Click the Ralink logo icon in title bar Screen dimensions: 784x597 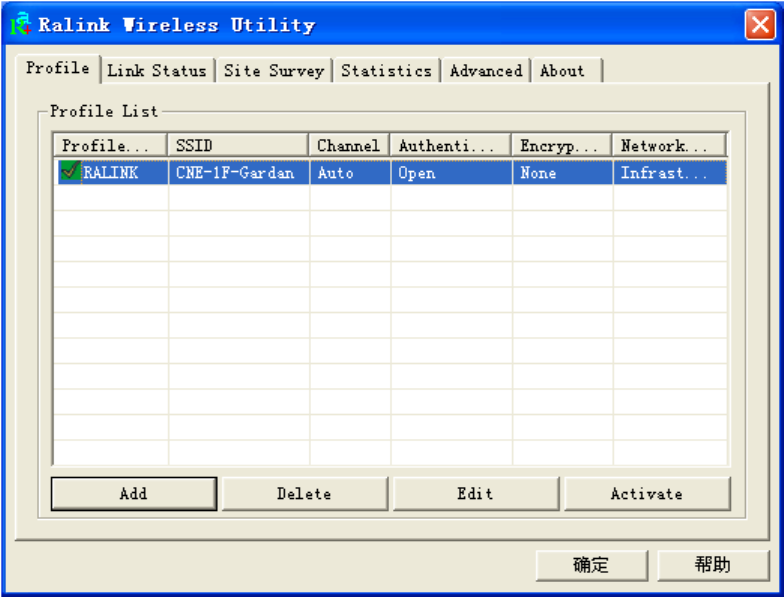point(21,24)
